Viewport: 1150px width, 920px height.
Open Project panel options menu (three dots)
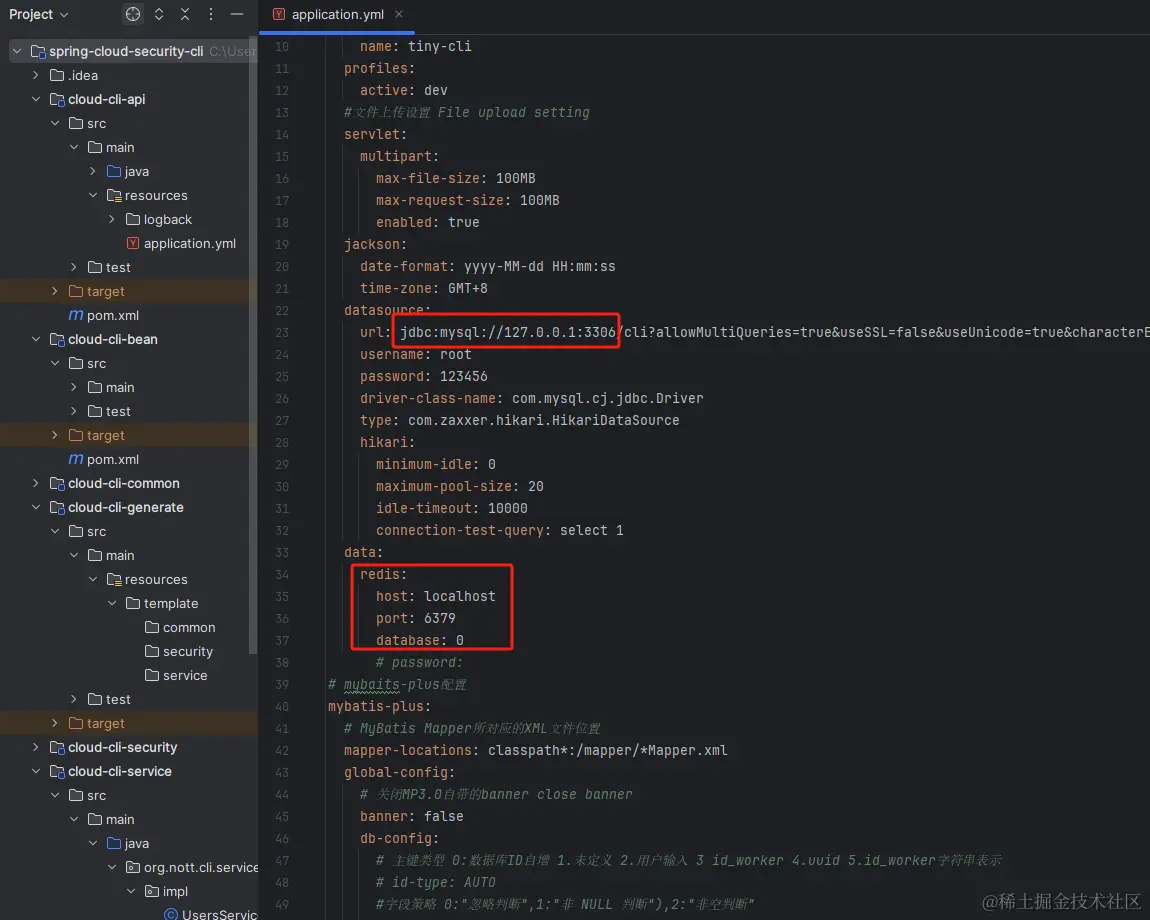click(x=210, y=14)
